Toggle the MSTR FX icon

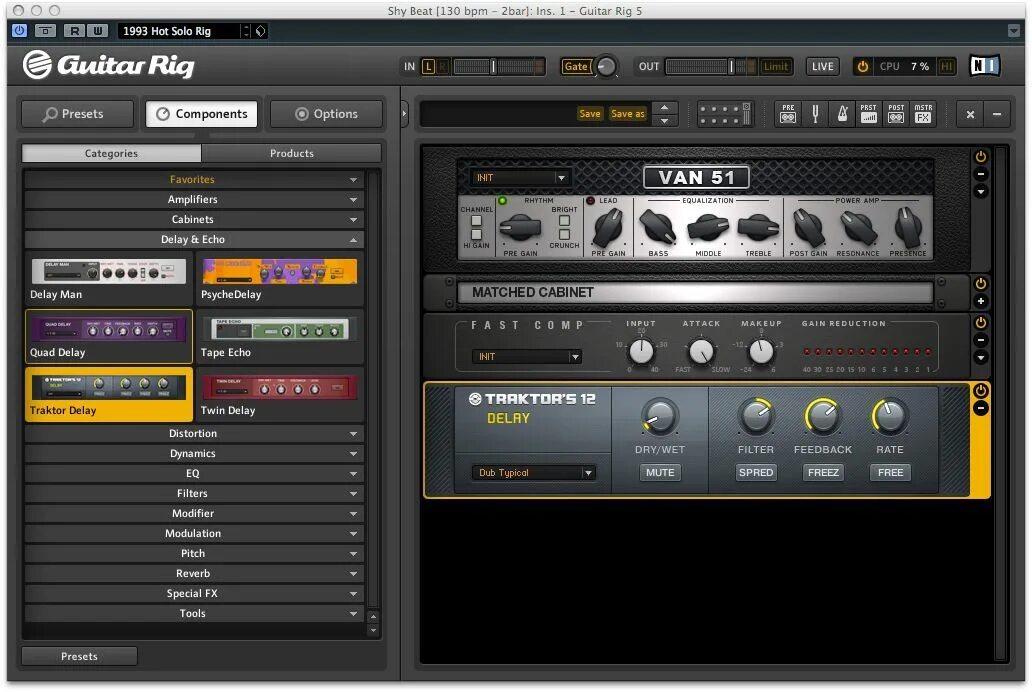pyautogui.click(x=923, y=114)
